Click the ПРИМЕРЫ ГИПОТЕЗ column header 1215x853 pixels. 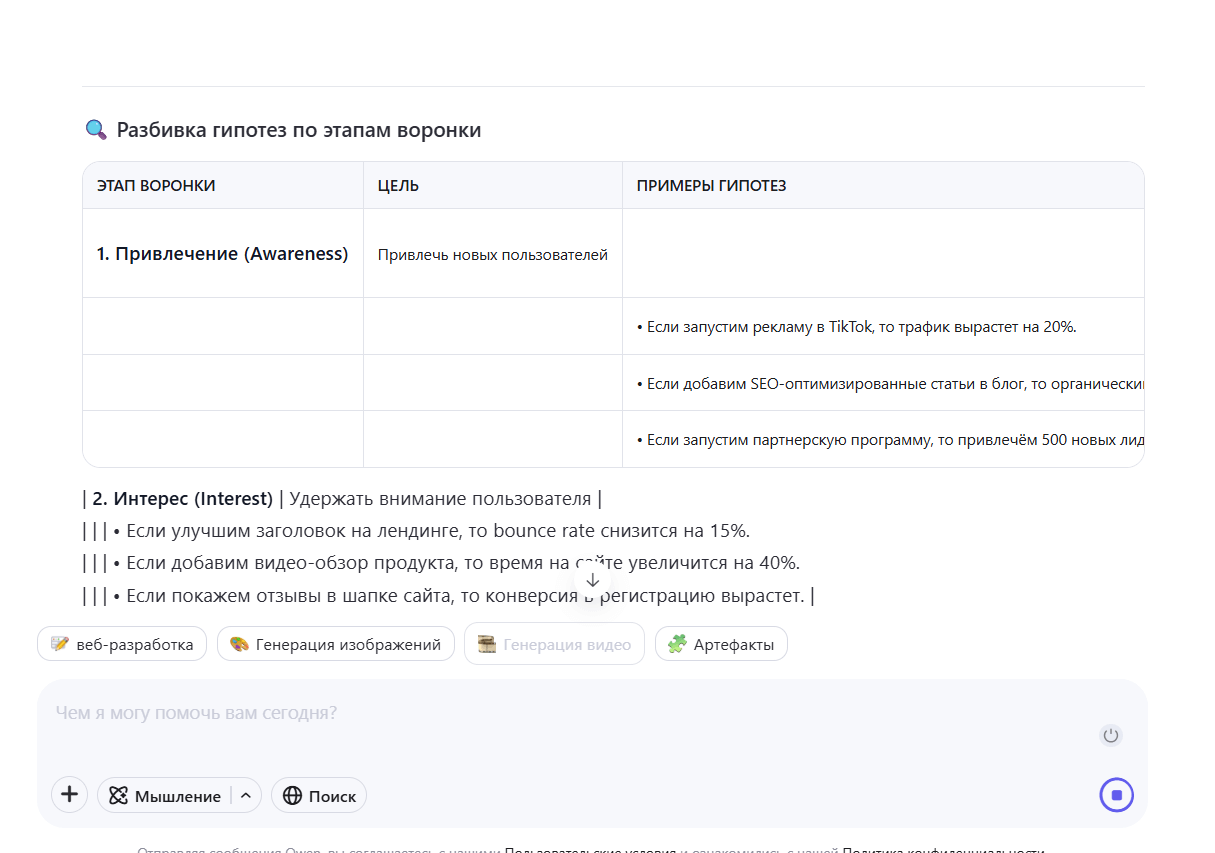coord(711,186)
